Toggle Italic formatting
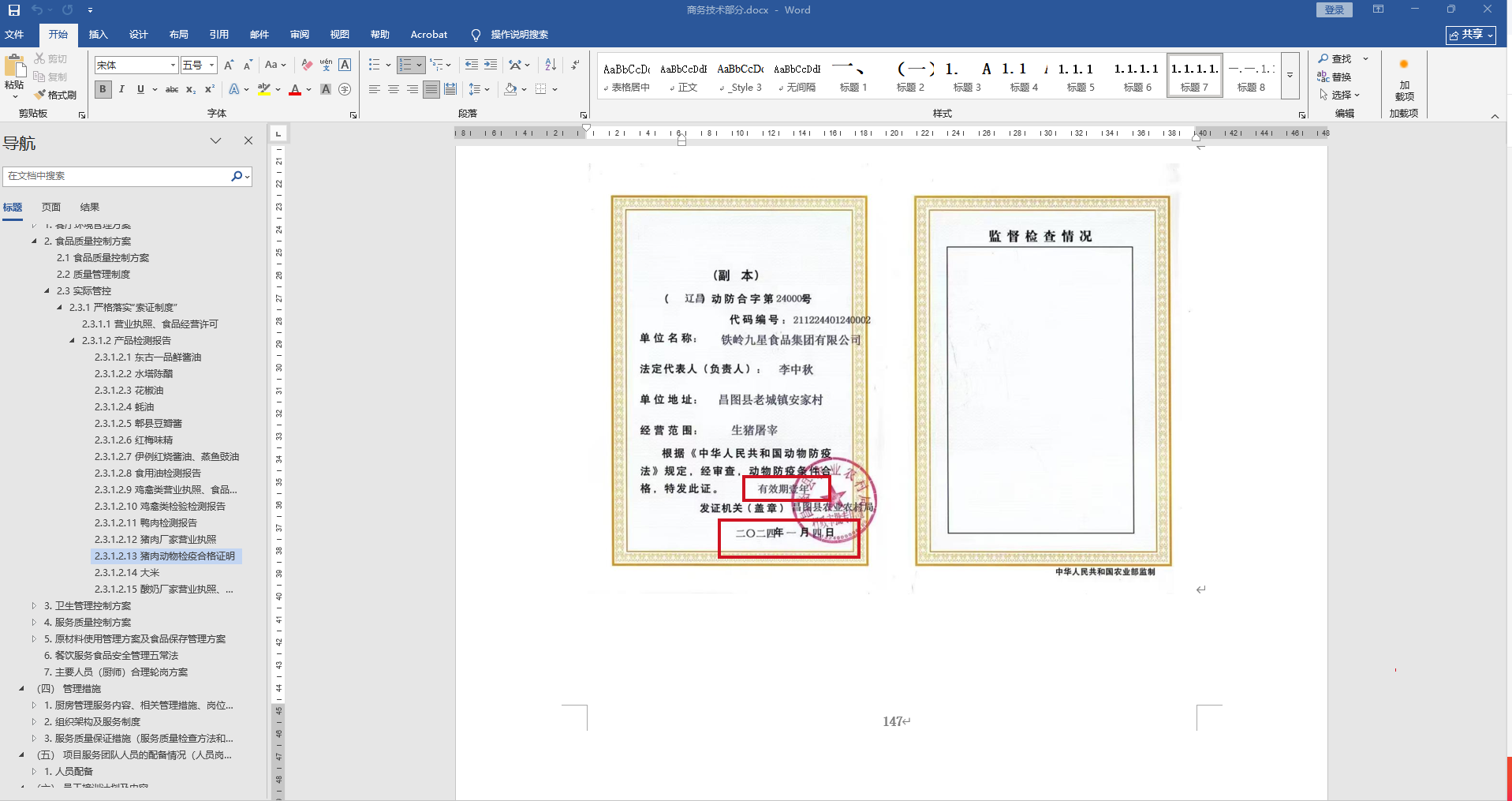 click(121, 89)
